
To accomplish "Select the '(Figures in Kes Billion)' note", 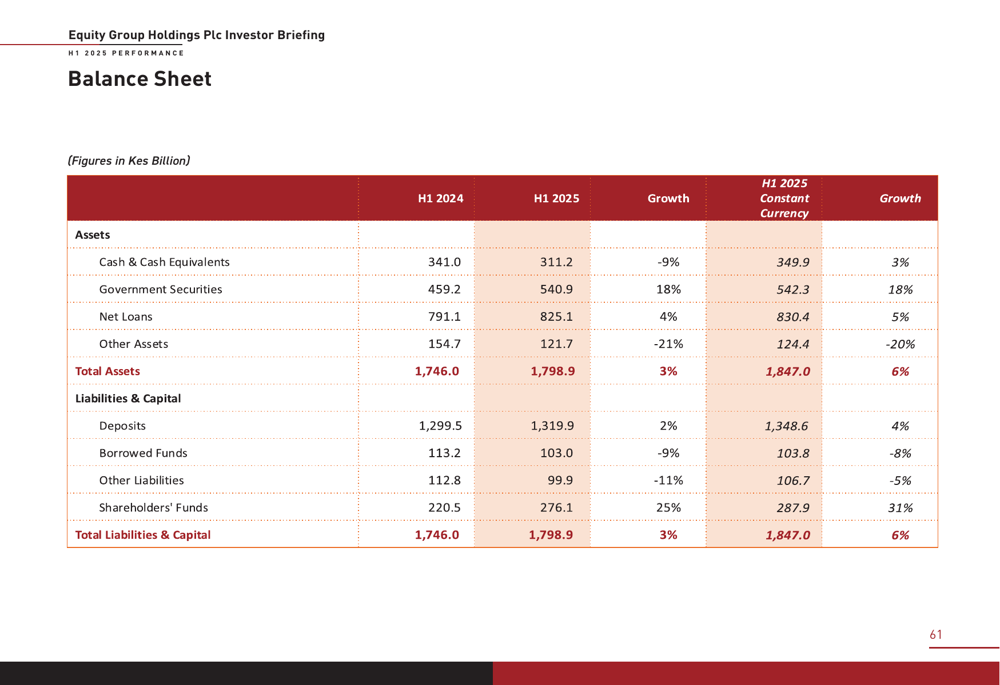I will pyautogui.click(x=129, y=161).
